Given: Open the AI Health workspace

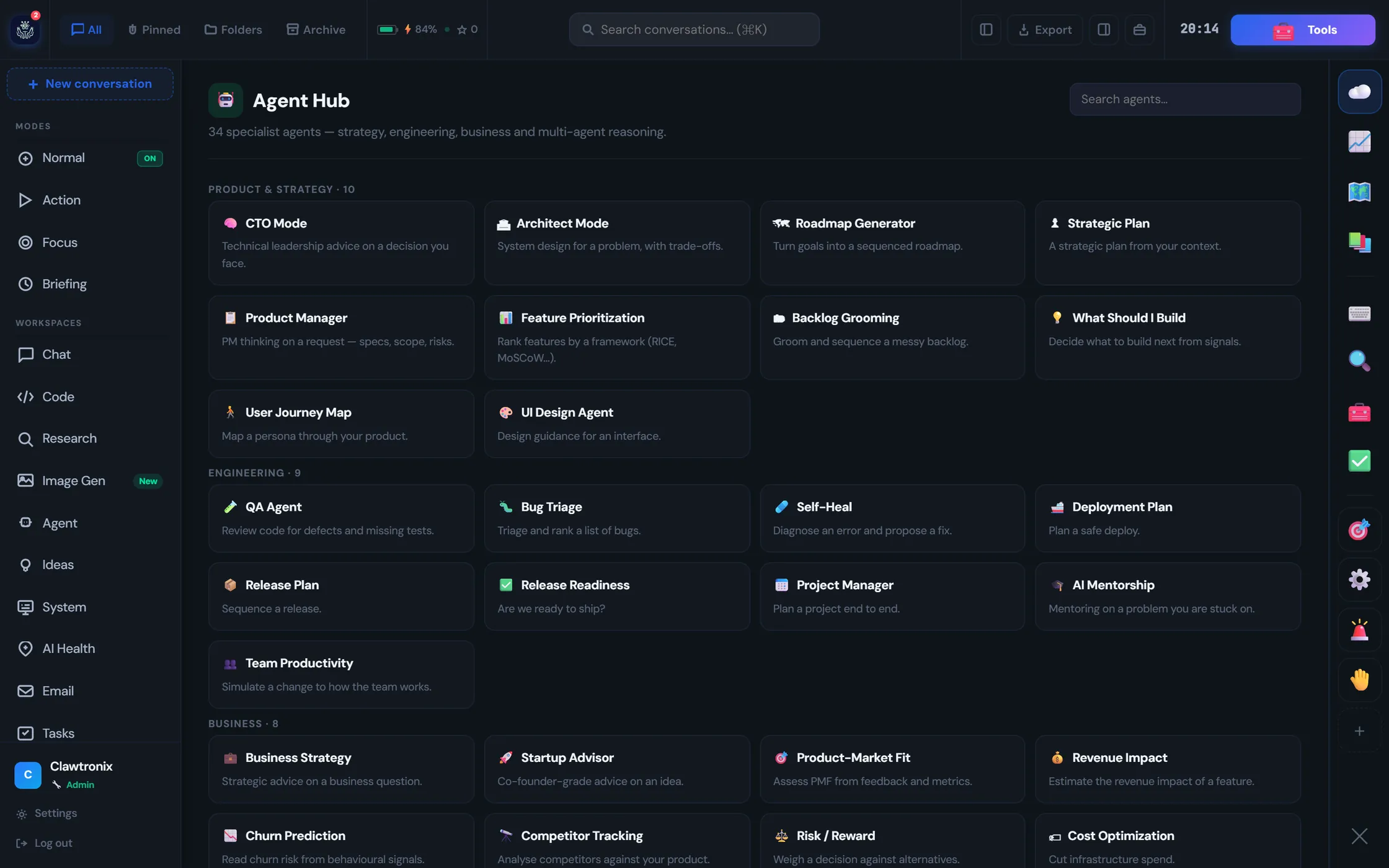Looking at the screenshot, I should pos(91,649).
